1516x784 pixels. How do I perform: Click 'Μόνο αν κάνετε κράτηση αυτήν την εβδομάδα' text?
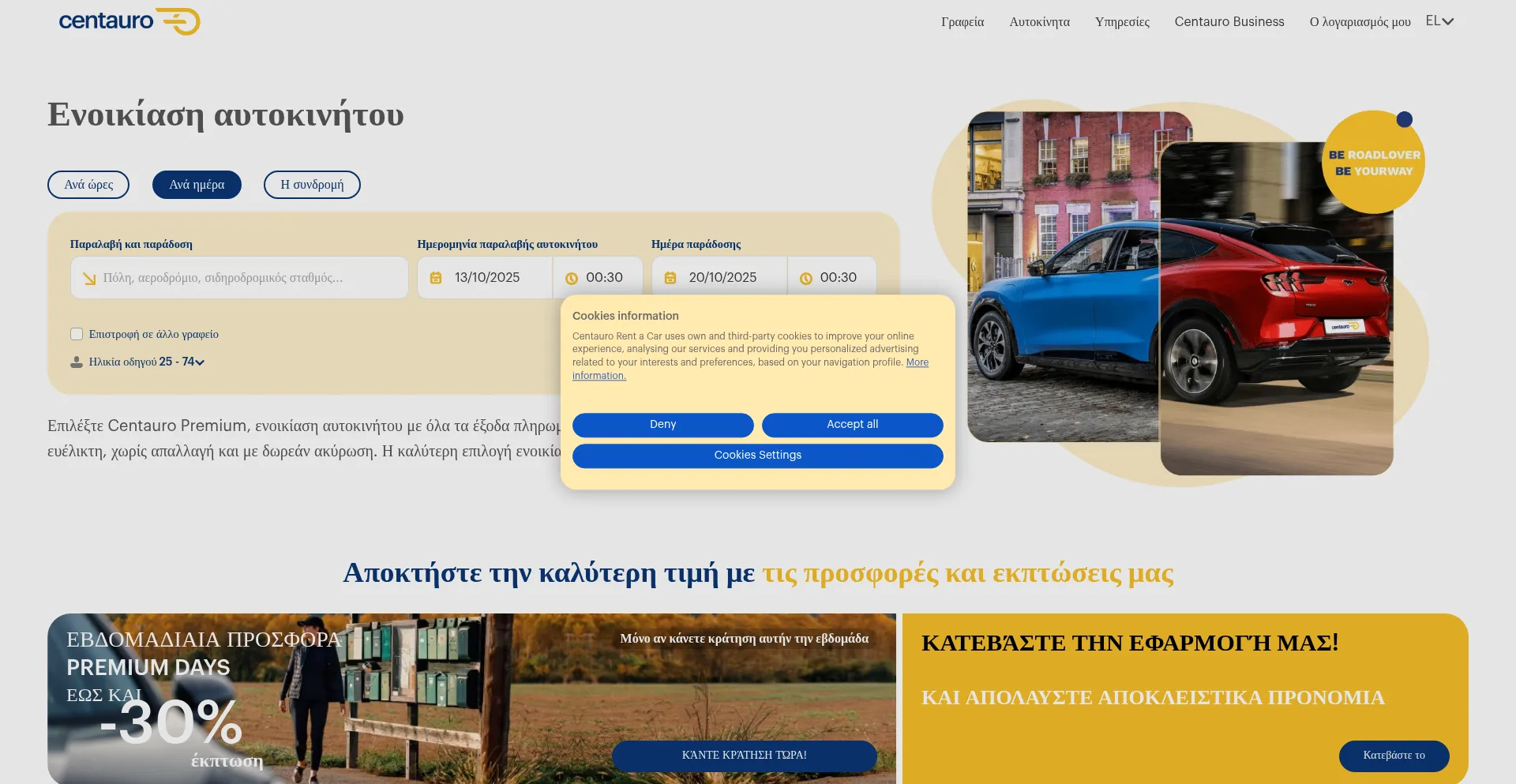tap(745, 639)
